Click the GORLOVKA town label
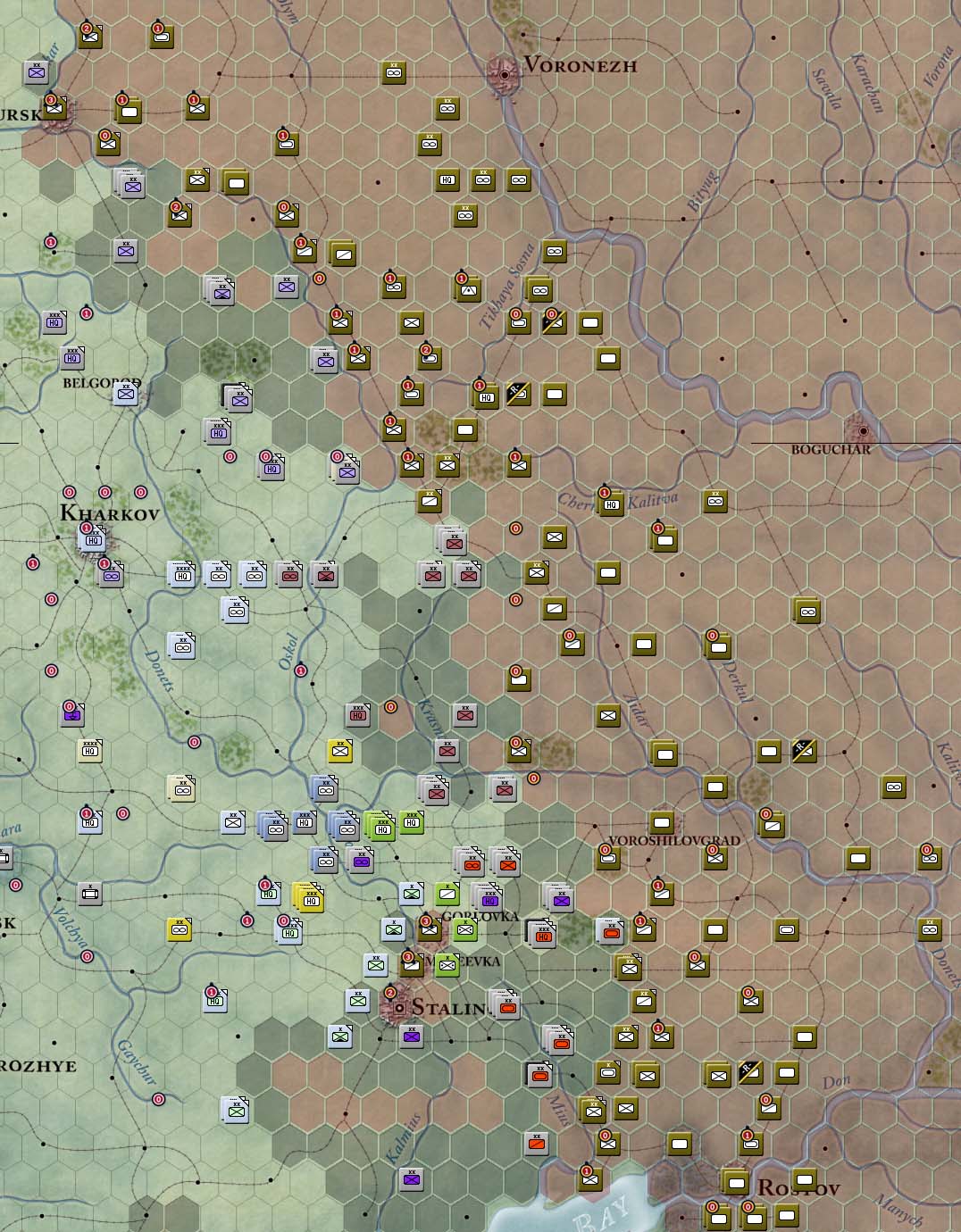 [480, 917]
